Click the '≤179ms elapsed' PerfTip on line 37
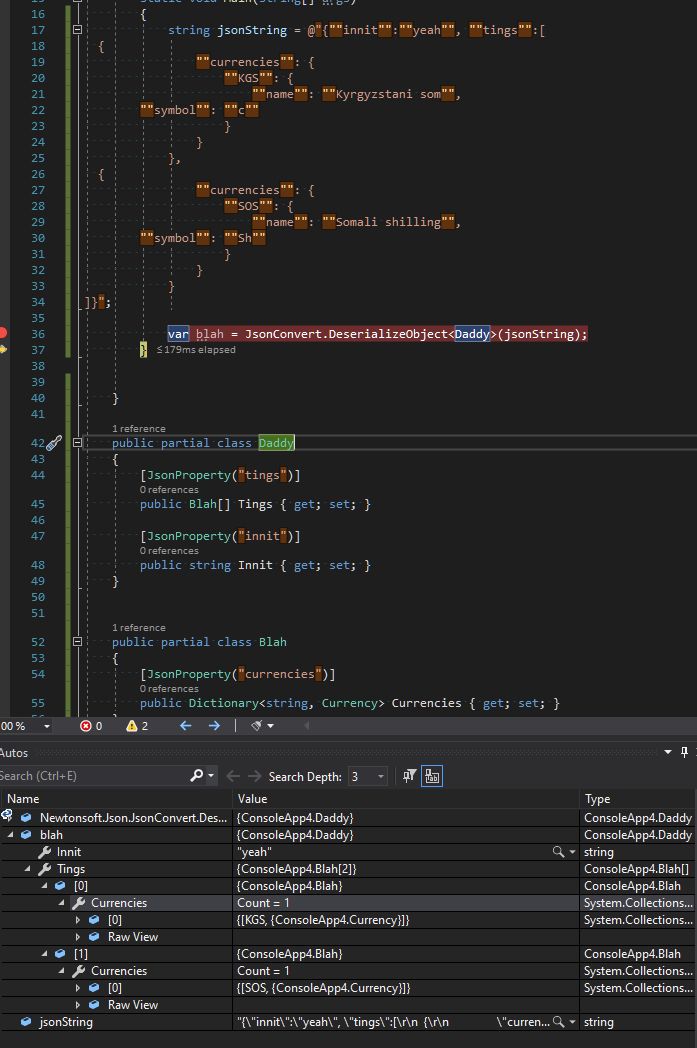This screenshot has height=1048, width=697. point(196,350)
